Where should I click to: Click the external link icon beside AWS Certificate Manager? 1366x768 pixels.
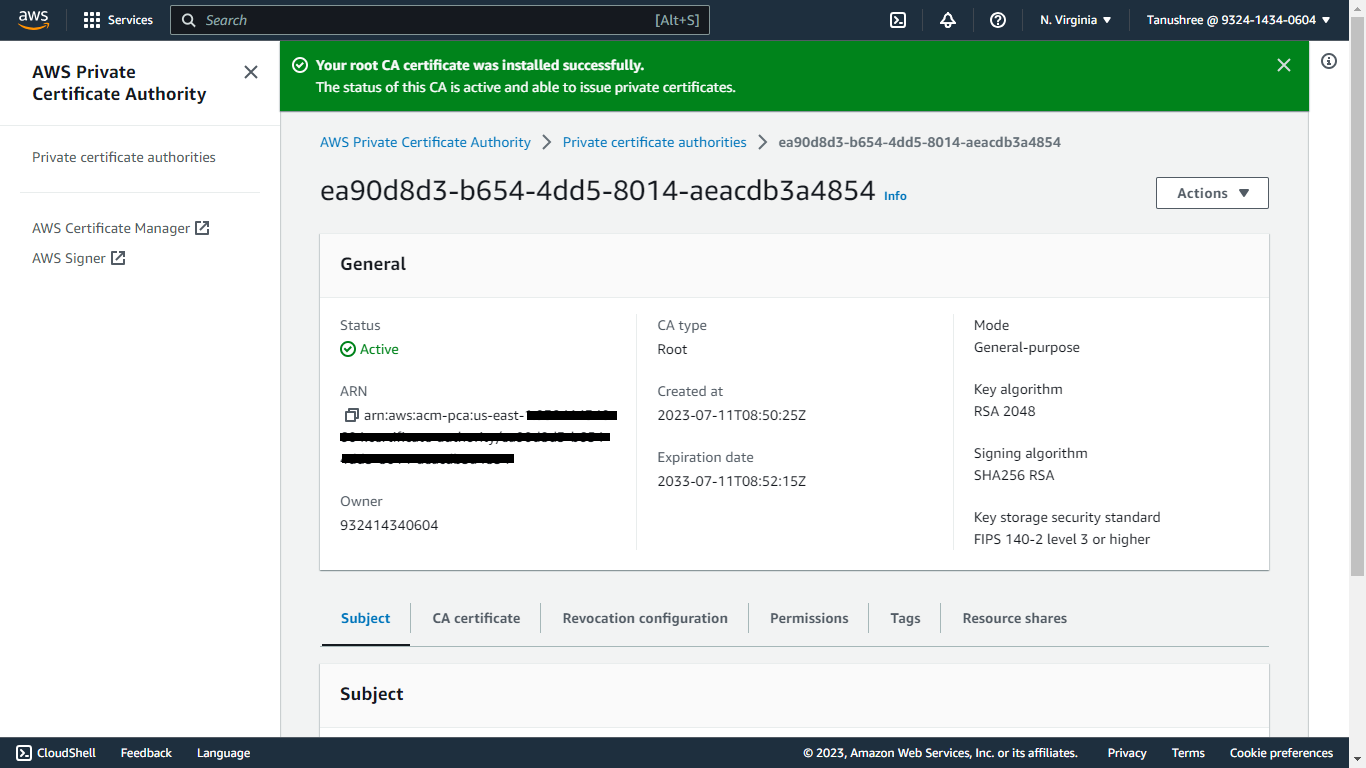click(x=202, y=228)
